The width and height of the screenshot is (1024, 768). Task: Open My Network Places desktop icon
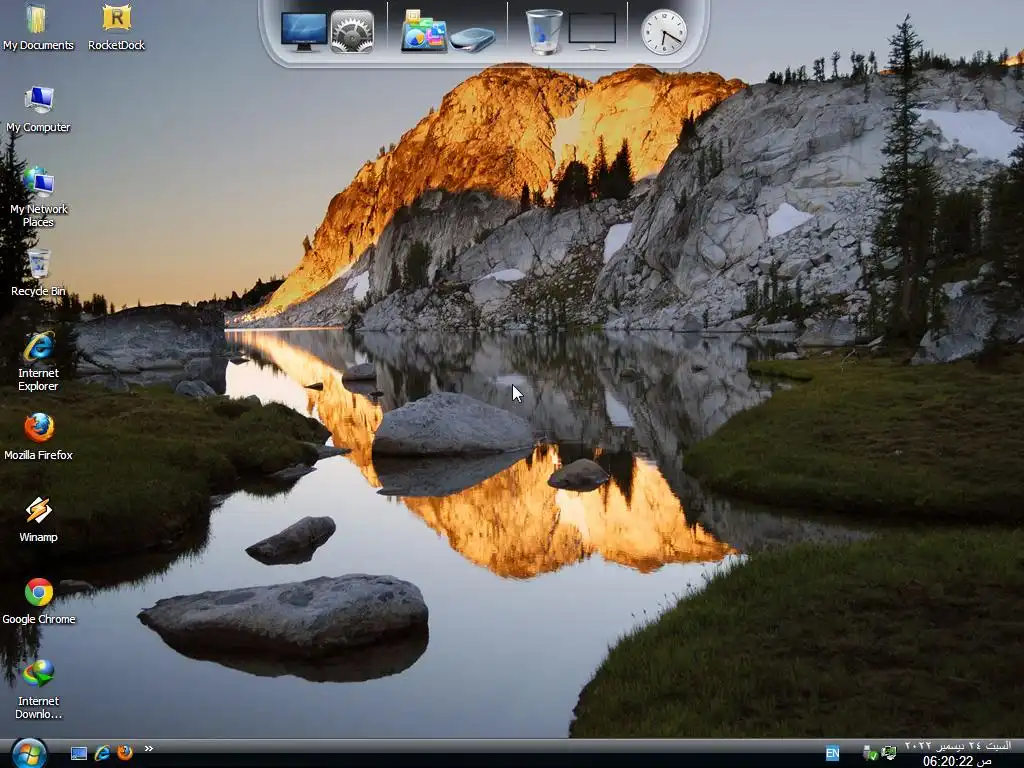38,197
